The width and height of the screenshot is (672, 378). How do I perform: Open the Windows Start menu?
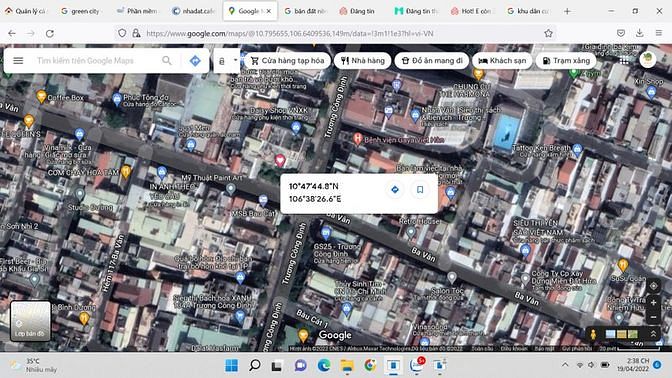click(x=231, y=366)
